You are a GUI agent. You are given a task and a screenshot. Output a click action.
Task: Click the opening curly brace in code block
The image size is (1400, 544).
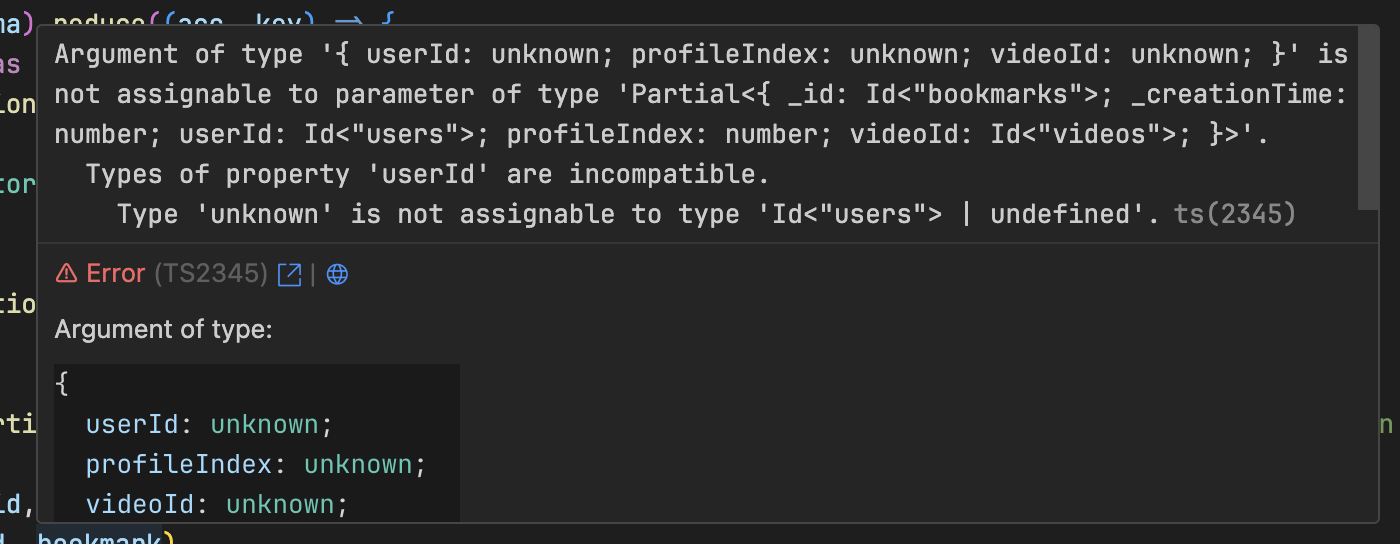click(x=63, y=385)
